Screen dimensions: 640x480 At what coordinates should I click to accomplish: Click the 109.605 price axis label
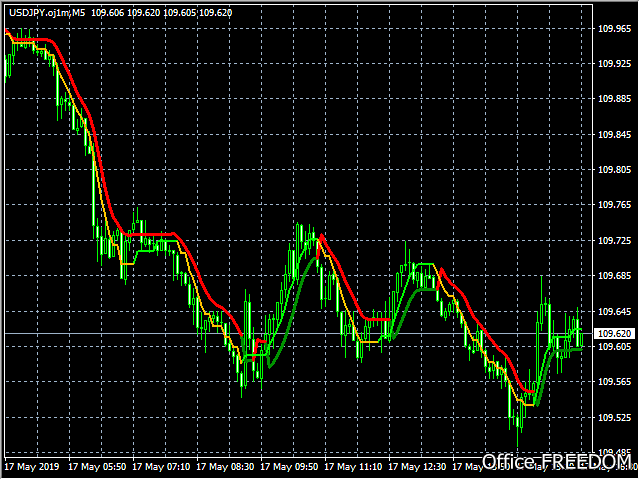click(614, 347)
